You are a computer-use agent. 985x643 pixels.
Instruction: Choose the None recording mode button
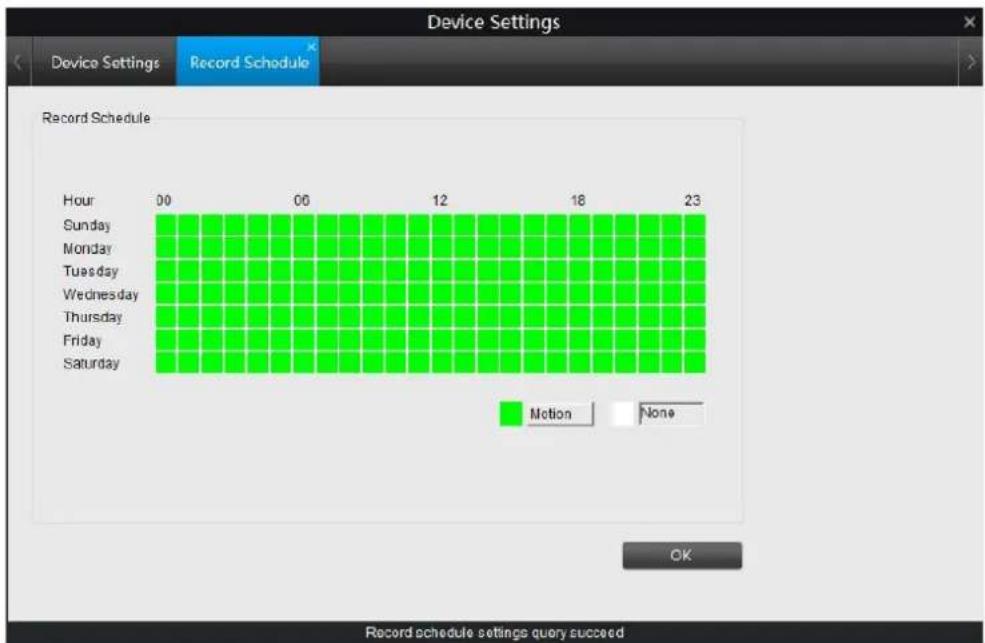coord(671,413)
